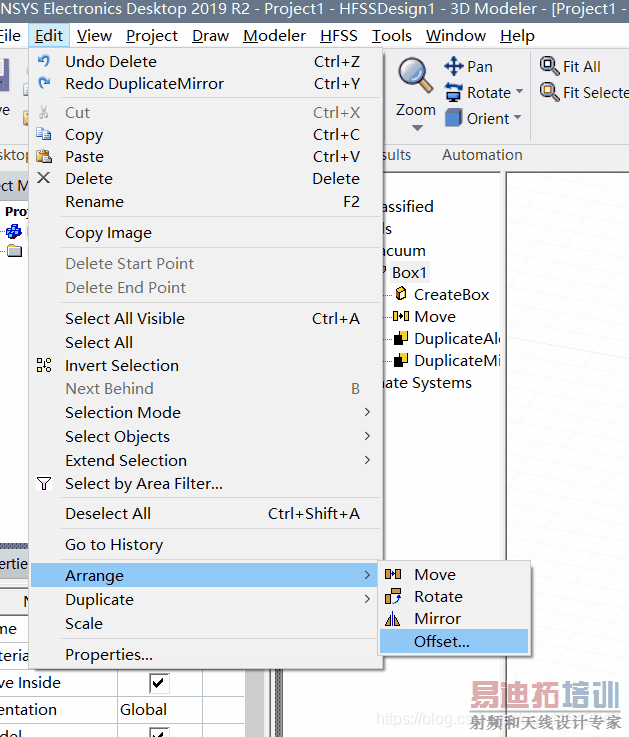Screen dimensions: 629x737
Task: Click the folder icon in project tree
Action: pos(15,251)
